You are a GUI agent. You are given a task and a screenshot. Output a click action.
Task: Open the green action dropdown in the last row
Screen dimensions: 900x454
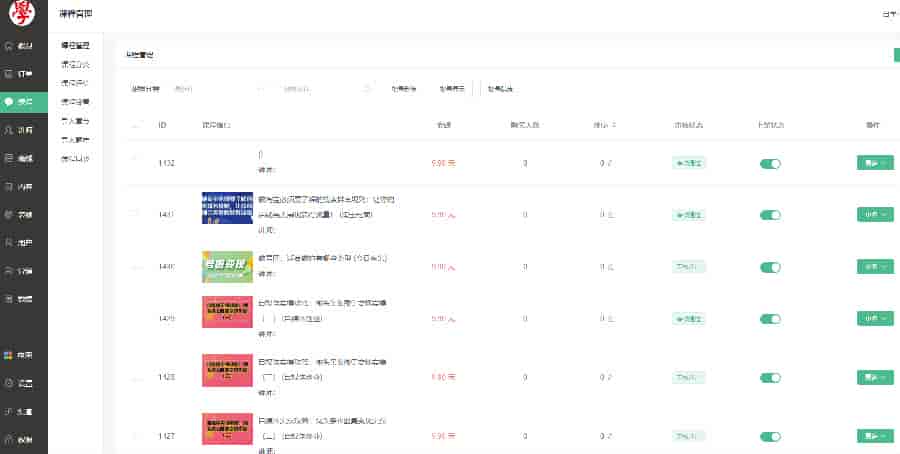[x=874, y=436]
